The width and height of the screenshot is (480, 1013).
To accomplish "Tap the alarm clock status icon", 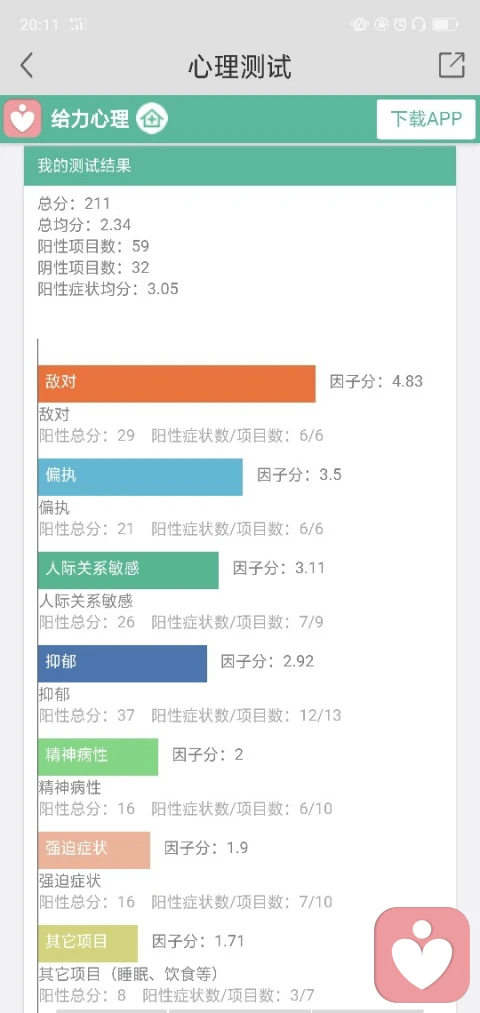I will [401, 25].
